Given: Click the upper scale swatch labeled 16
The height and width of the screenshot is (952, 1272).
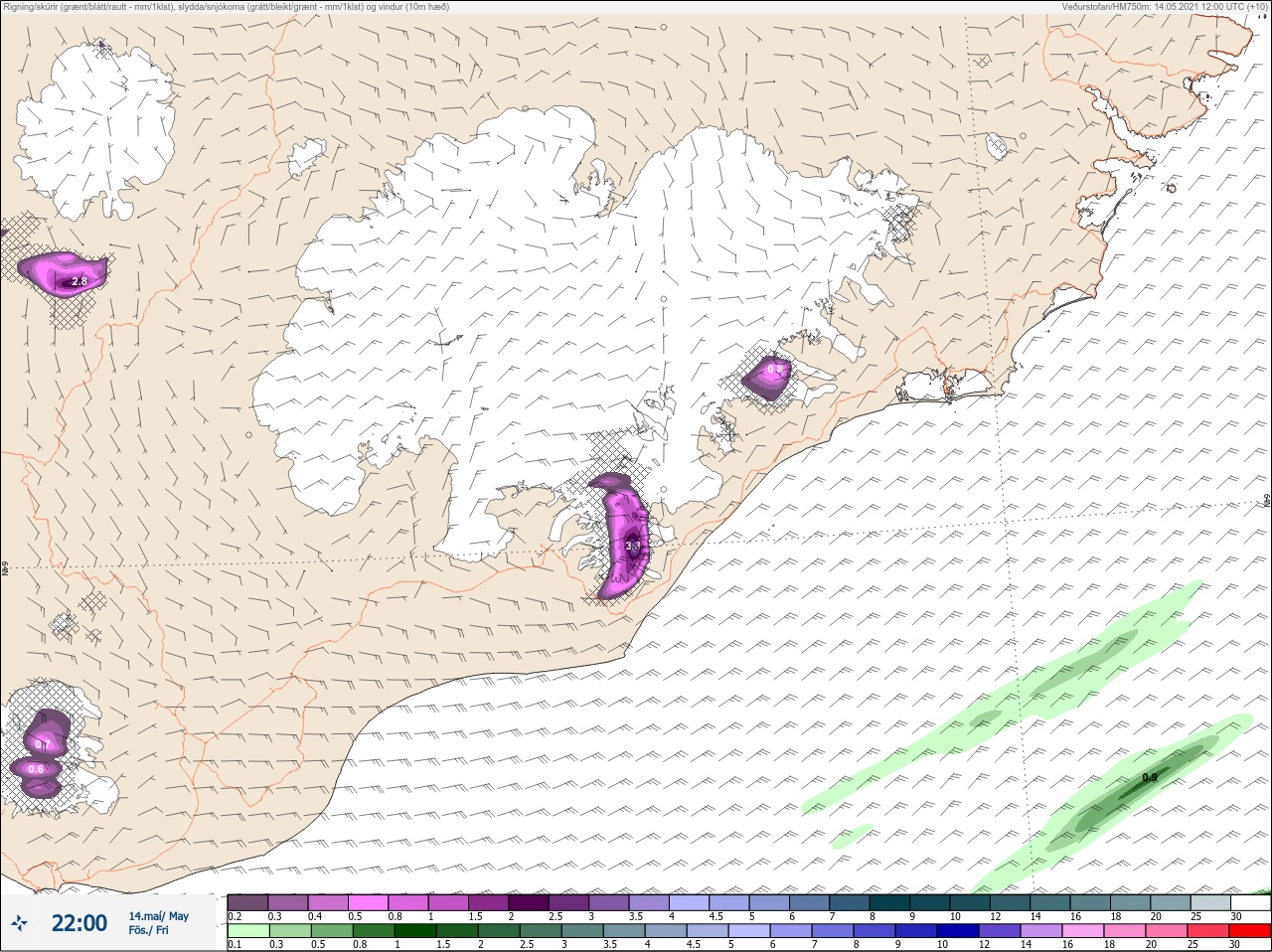Looking at the screenshot, I should pyautogui.click(x=1091, y=902).
